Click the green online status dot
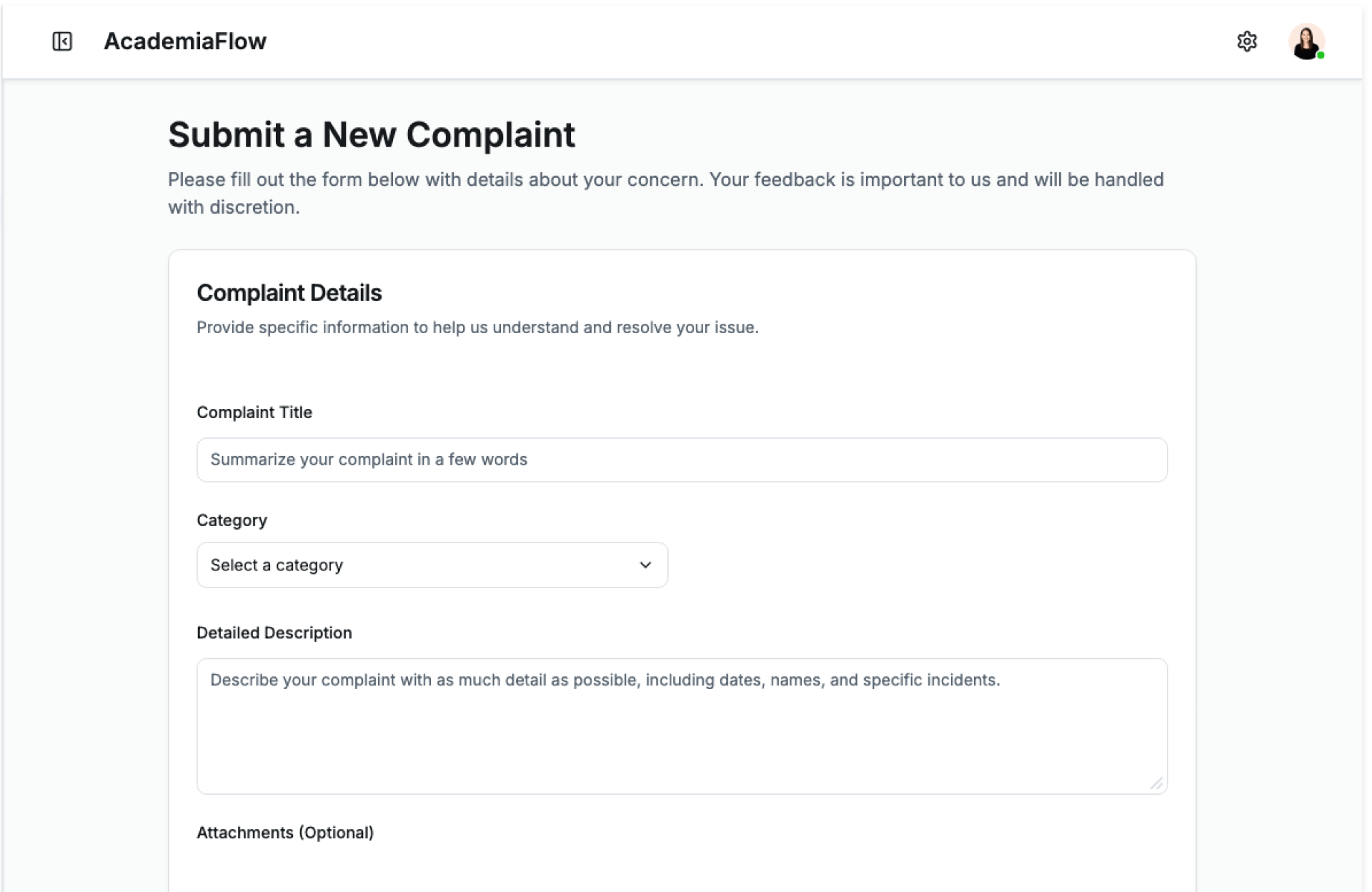This screenshot has width=1372, height=892. click(x=1321, y=55)
